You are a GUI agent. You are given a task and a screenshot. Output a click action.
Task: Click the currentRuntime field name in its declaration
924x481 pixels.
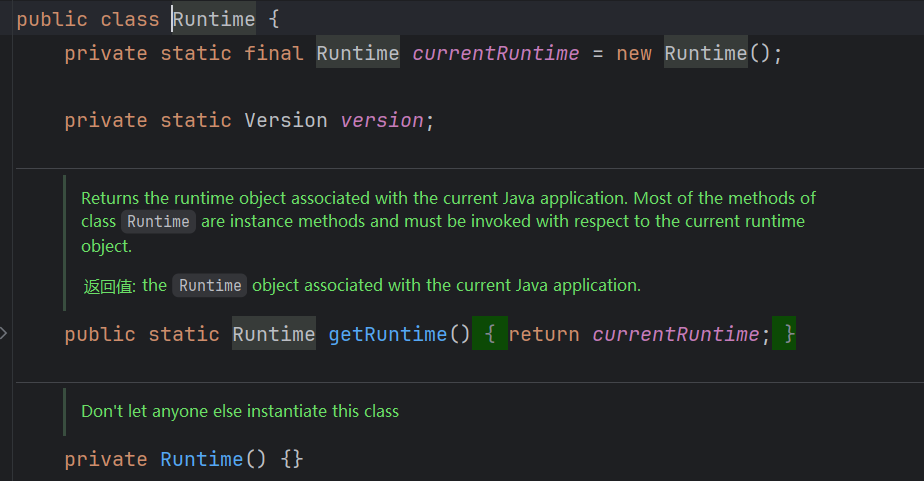coord(496,53)
